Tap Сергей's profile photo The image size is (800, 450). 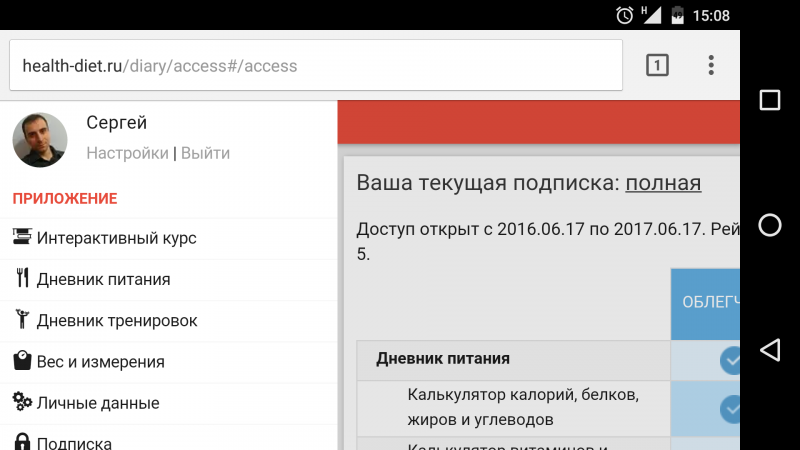coord(40,139)
